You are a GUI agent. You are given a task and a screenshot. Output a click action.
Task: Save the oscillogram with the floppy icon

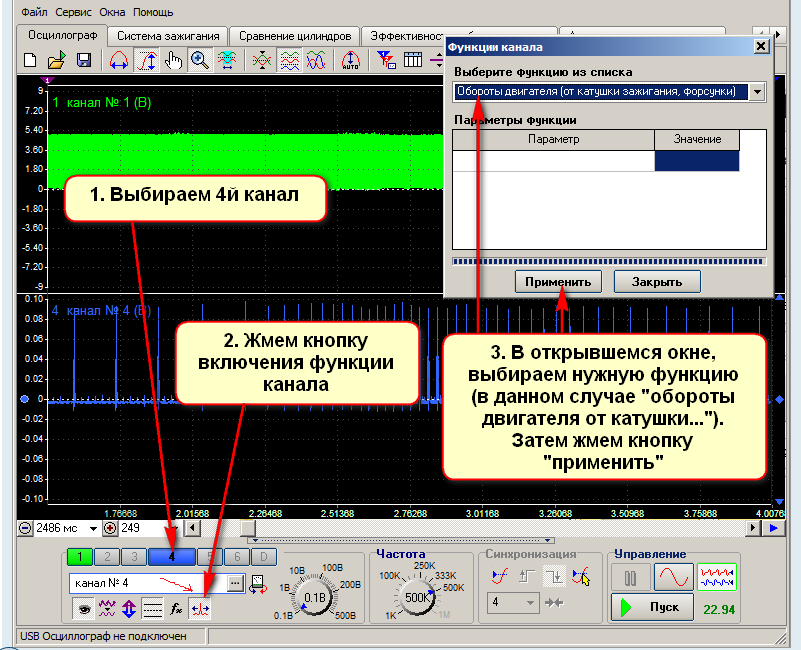(x=83, y=60)
